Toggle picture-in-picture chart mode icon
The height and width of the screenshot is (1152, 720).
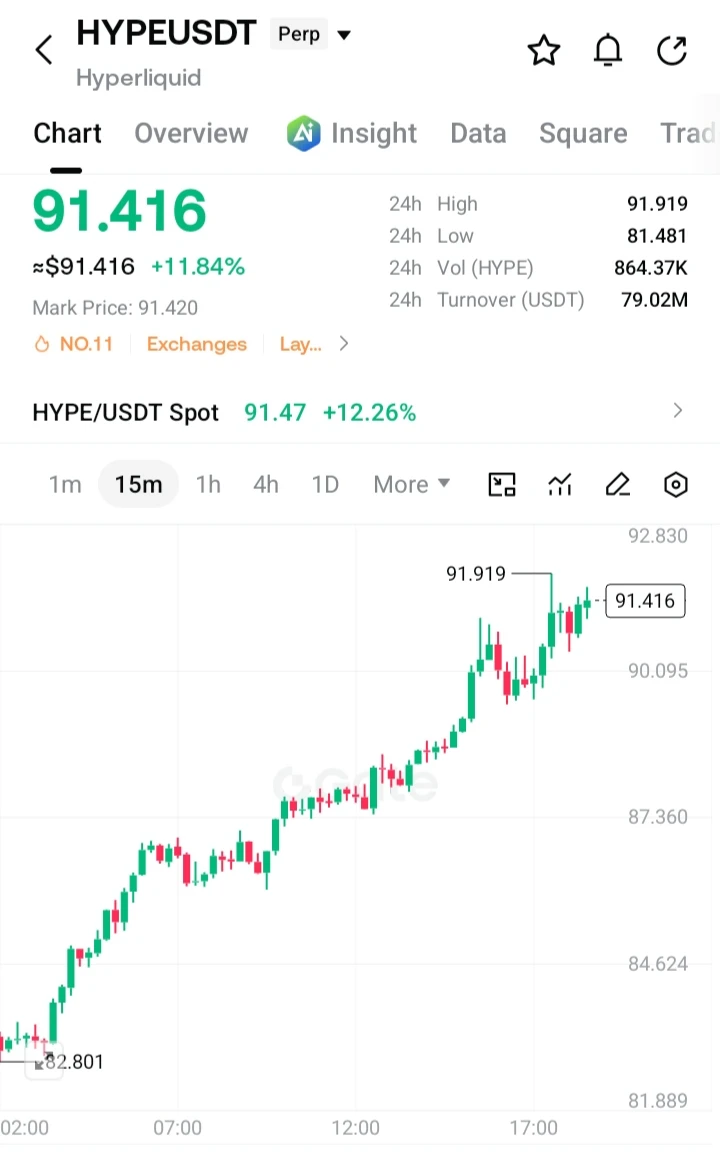tap(502, 484)
